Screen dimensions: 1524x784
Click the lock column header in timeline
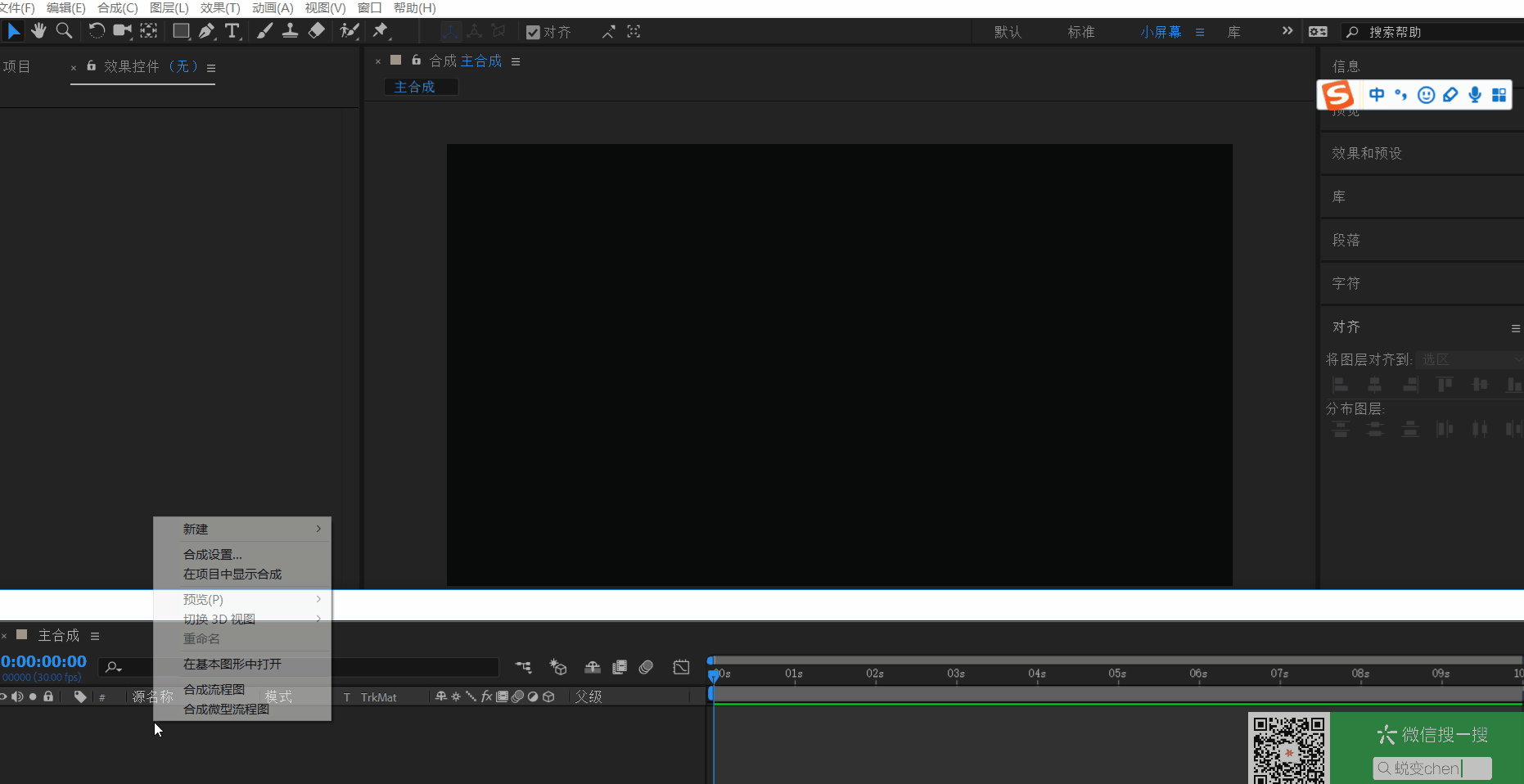48,696
